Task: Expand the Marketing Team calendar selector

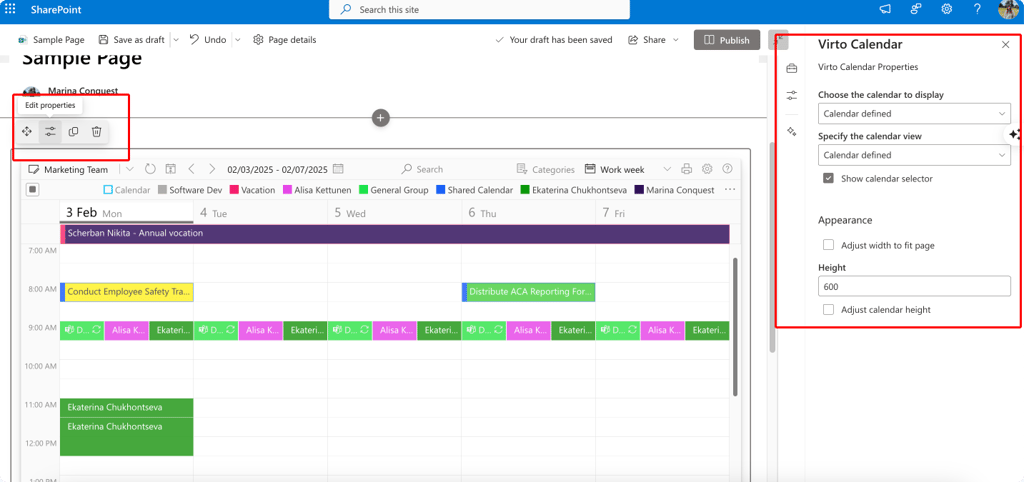Action: (129, 169)
